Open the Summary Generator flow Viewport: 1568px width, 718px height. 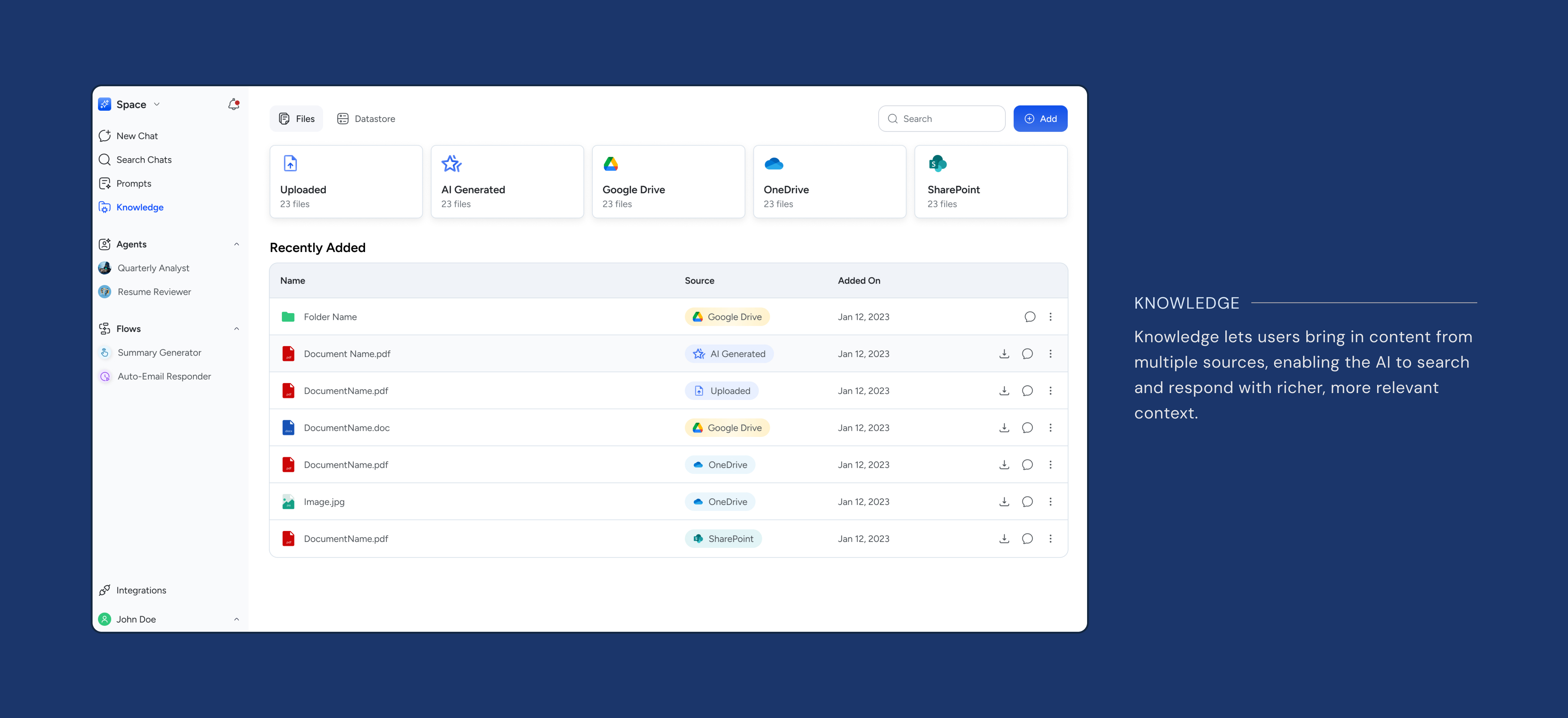pos(159,352)
